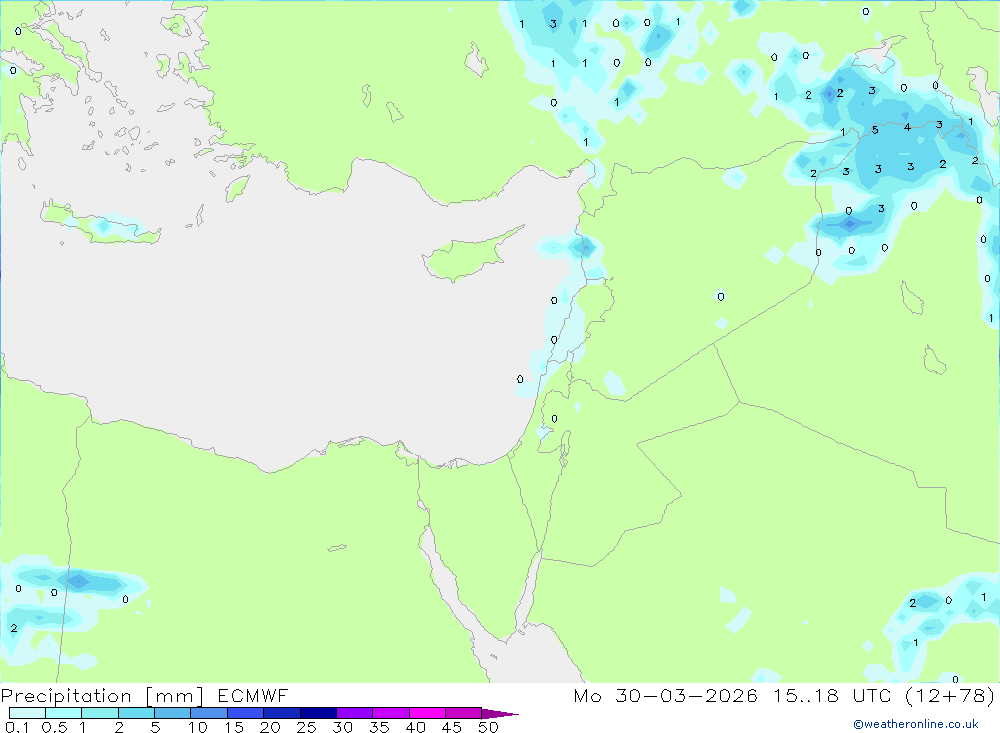1000x733 pixels.
Task: Select the 1–2 mm legend color swatch
Action: pyautogui.click(x=100, y=713)
